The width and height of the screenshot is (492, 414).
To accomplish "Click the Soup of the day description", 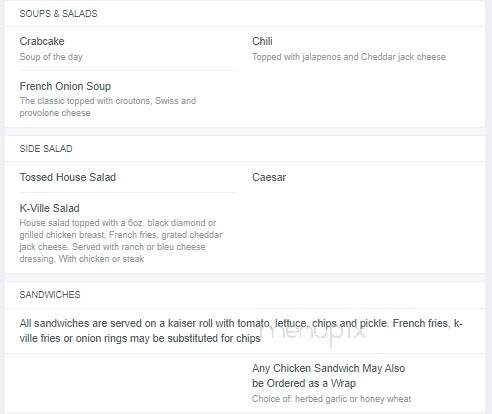I will [x=51, y=57].
